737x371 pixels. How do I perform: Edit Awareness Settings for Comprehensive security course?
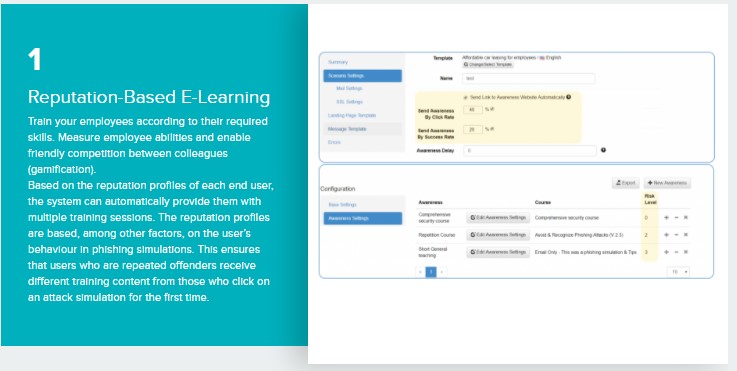point(498,218)
